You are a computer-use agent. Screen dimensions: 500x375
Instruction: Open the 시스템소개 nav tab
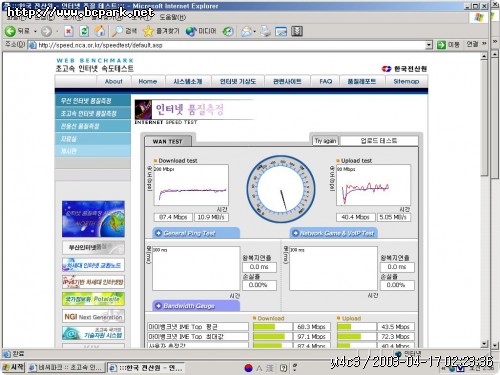(188, 81)
